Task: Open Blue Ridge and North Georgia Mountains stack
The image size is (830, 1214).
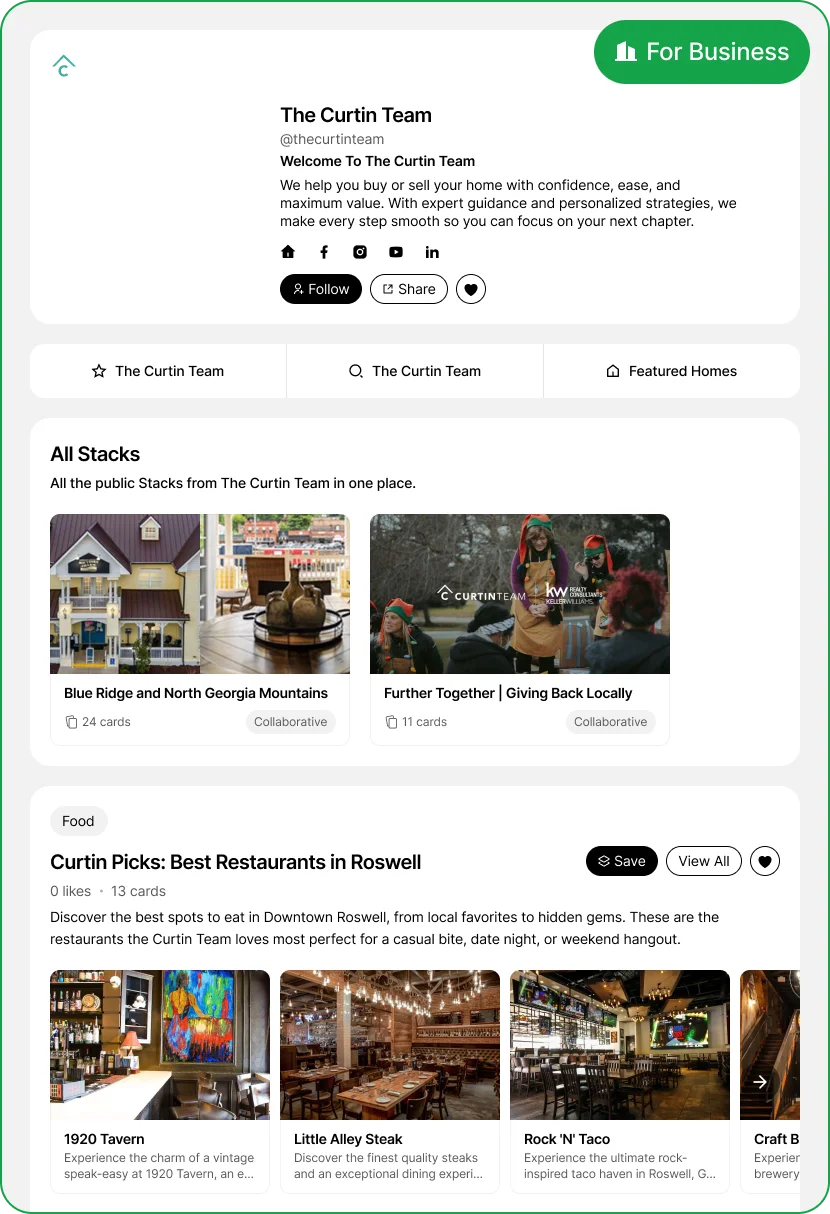Action: (200, 630)
